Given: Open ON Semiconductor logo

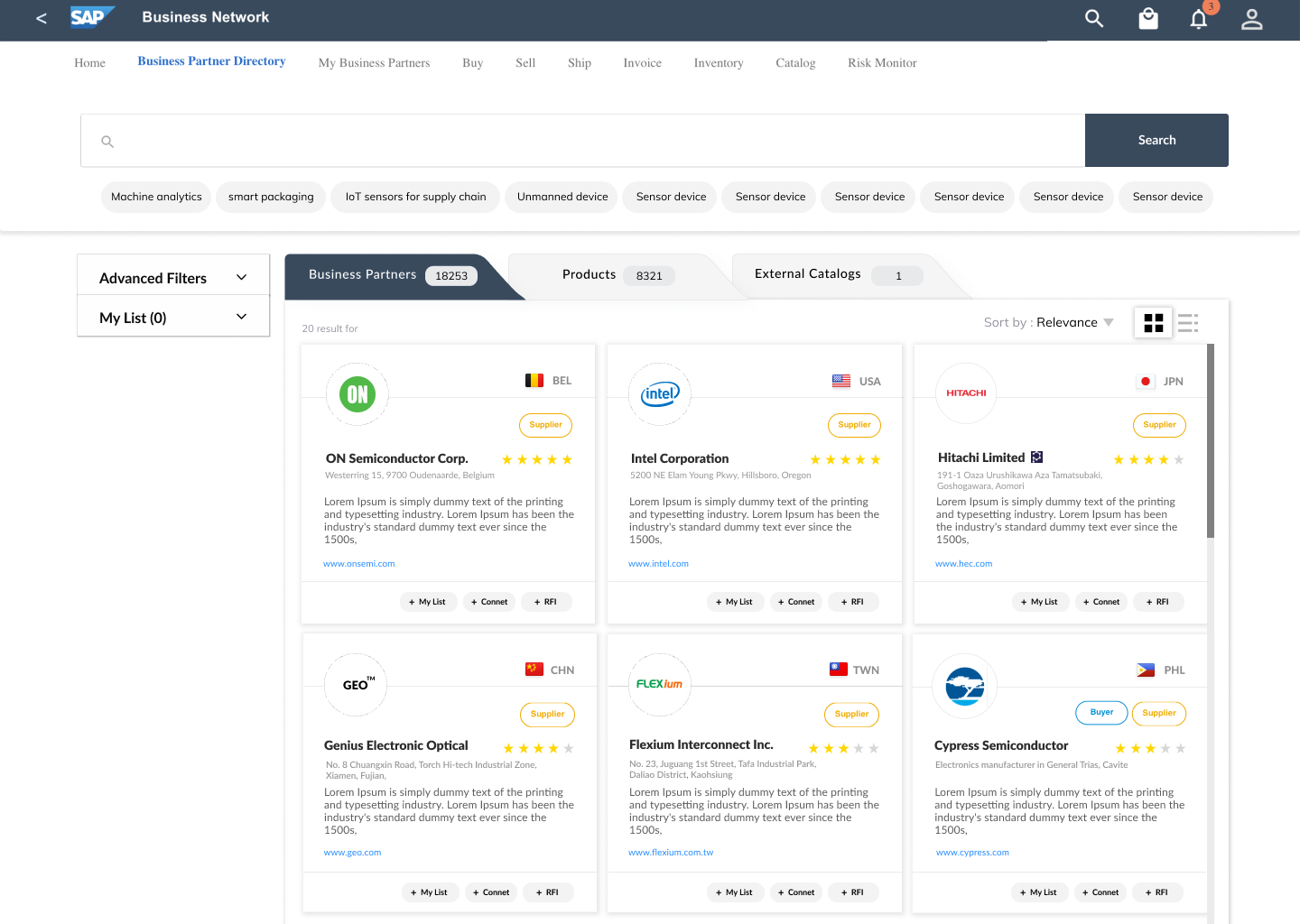Looking at the screenshot, I should point(357,394).
